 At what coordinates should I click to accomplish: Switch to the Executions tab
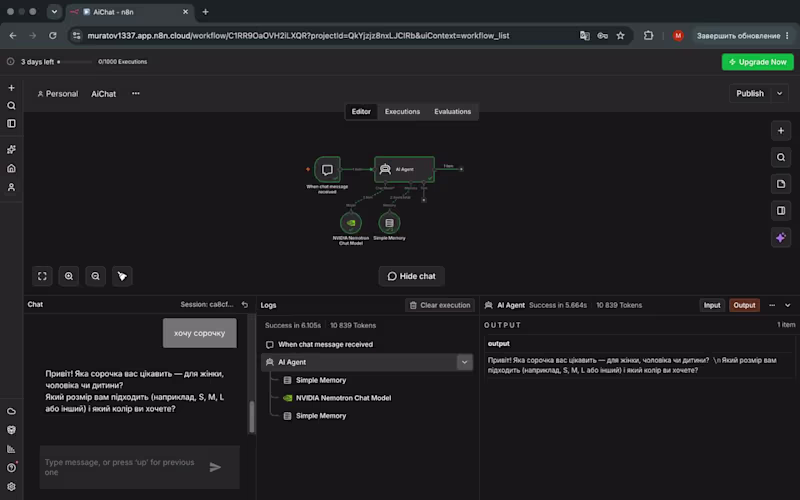click(x=402, y=111)
